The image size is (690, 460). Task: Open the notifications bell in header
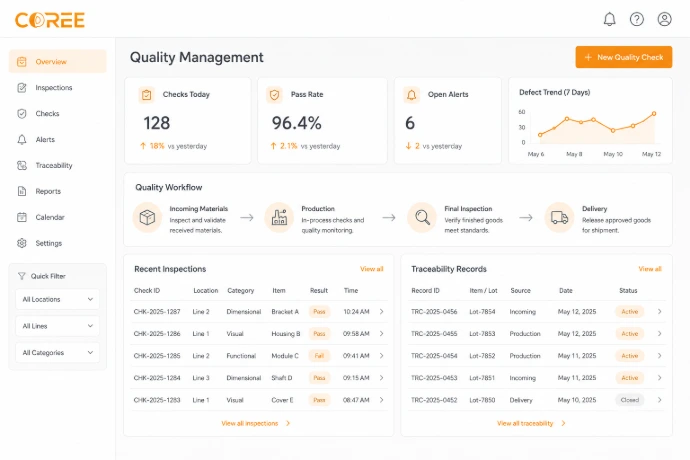[x=609, y=19]
